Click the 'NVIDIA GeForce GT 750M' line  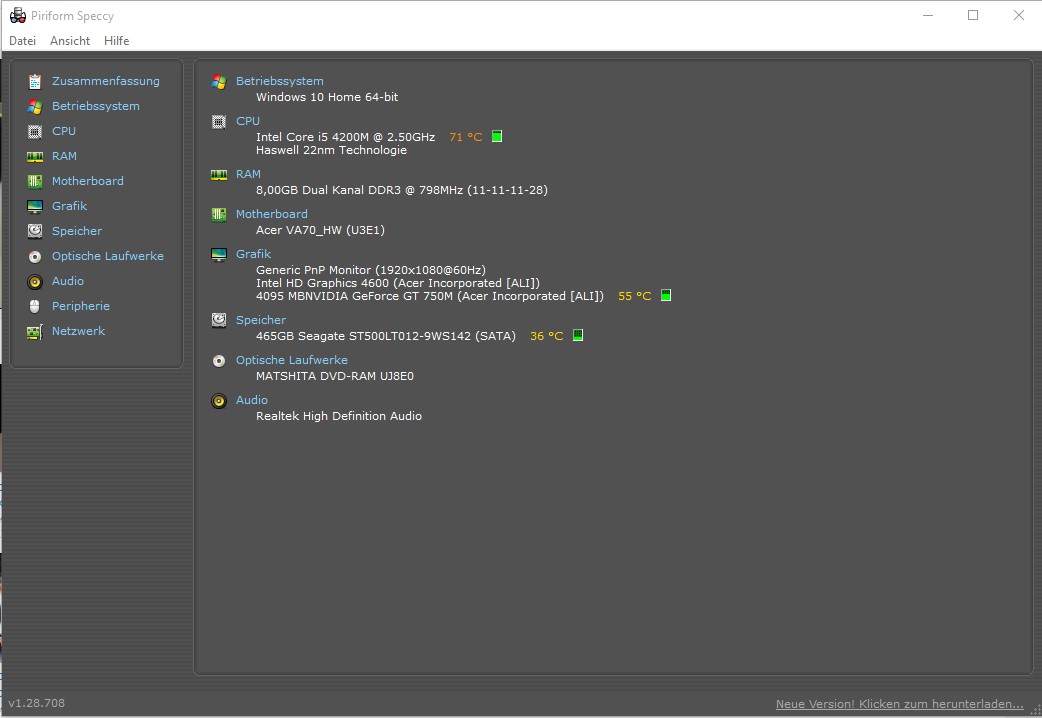click(430, 297)
